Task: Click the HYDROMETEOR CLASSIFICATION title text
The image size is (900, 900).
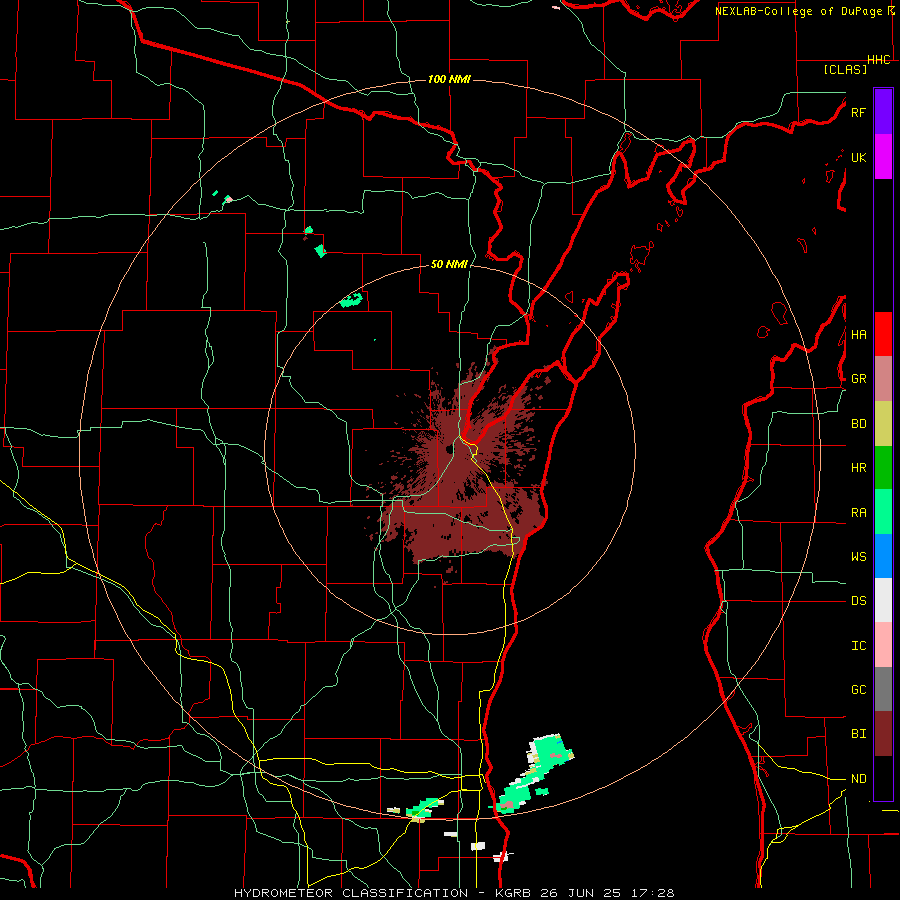Action: pyautogui.click(x=351, y=893)
